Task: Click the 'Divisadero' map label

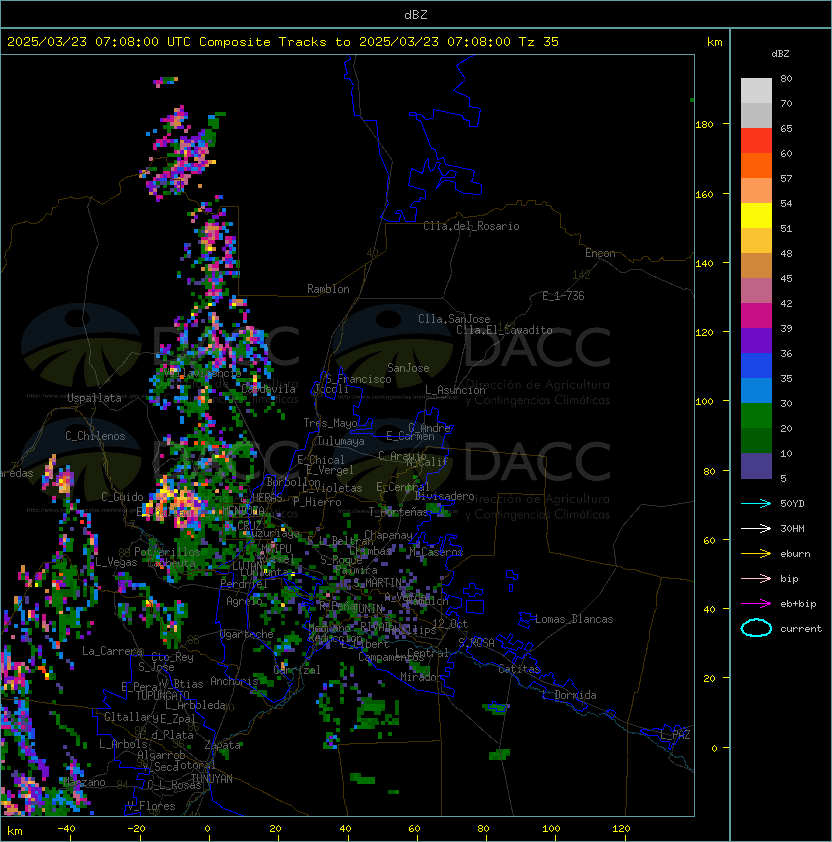Action: tap(445, 496)
